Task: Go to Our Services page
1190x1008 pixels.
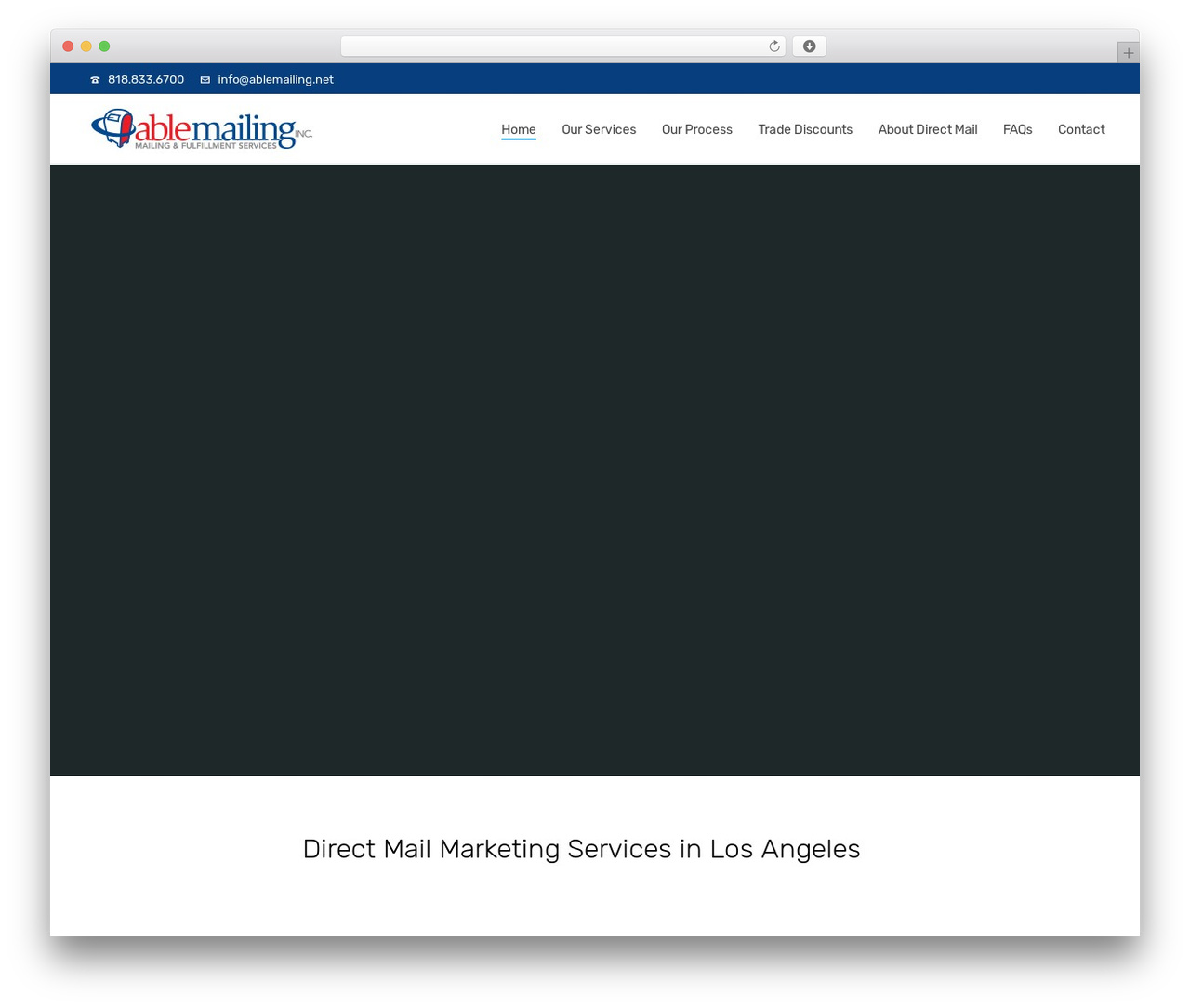Action: (599, 130)
